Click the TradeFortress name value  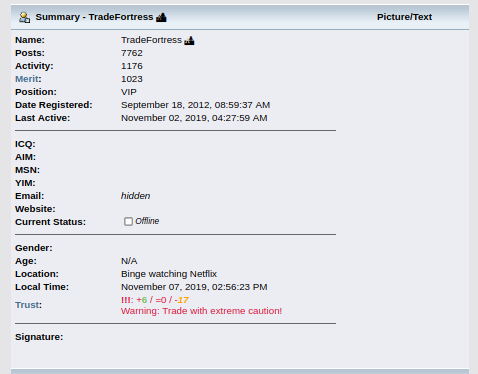click(151, 40)
